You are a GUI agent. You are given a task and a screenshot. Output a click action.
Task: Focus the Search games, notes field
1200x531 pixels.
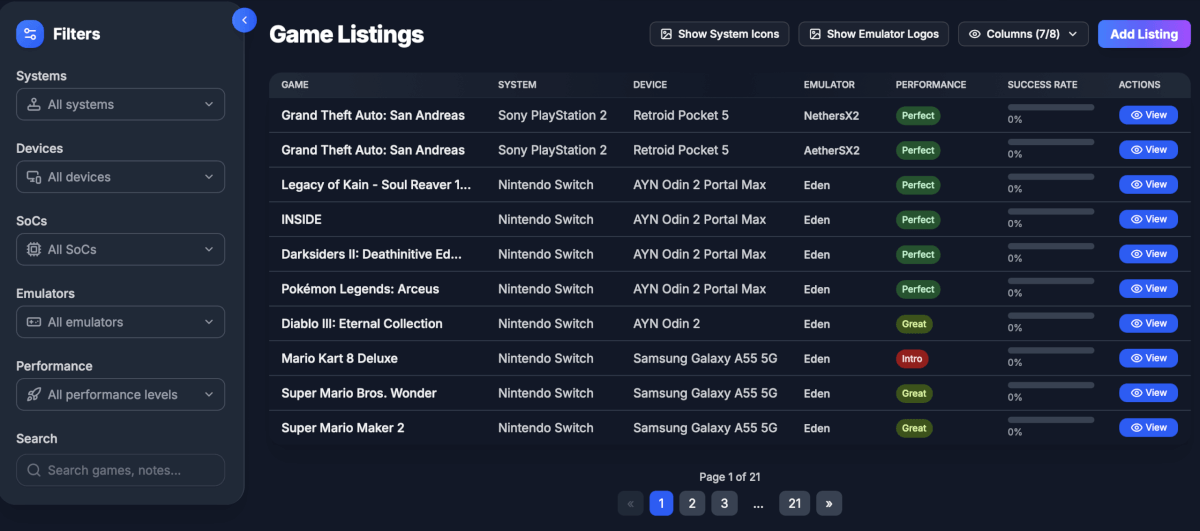120,470
